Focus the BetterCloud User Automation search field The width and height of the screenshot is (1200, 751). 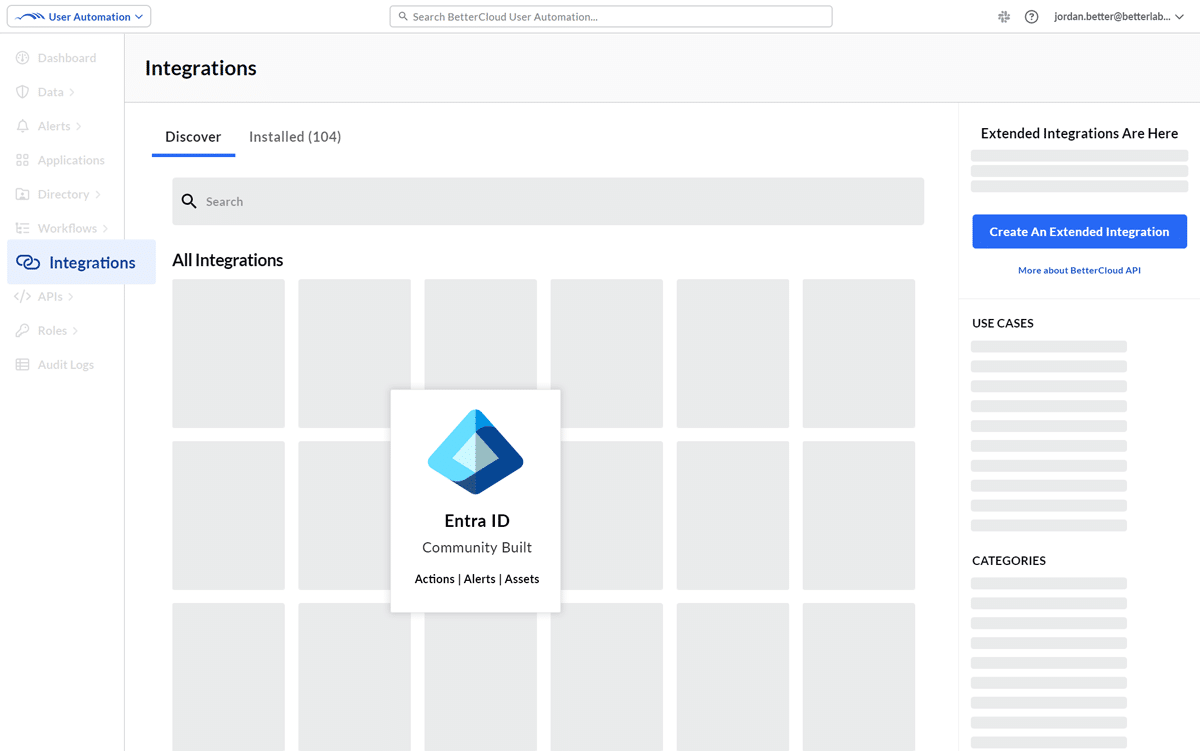610,17
